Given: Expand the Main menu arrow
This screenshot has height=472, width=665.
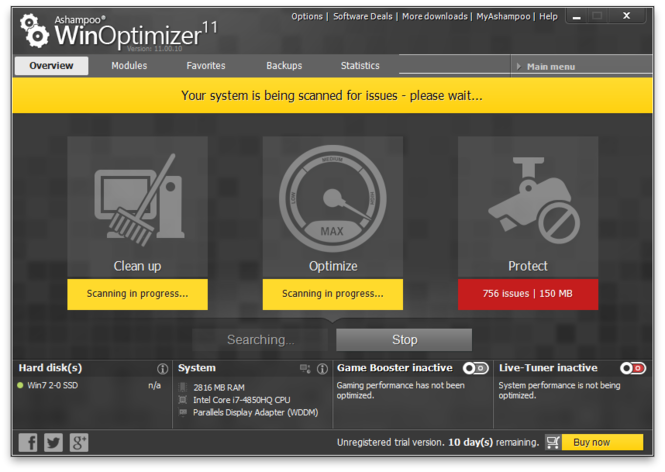Looking at the screenshot, I should (518, 67).
